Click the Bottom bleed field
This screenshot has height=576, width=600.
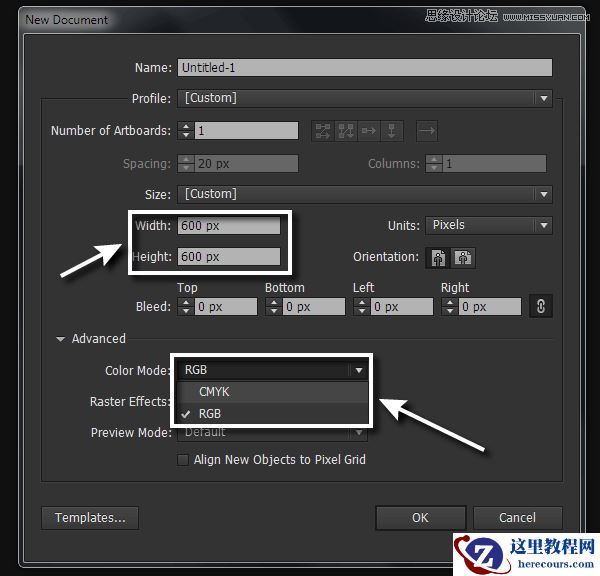(x=314, y=307)
